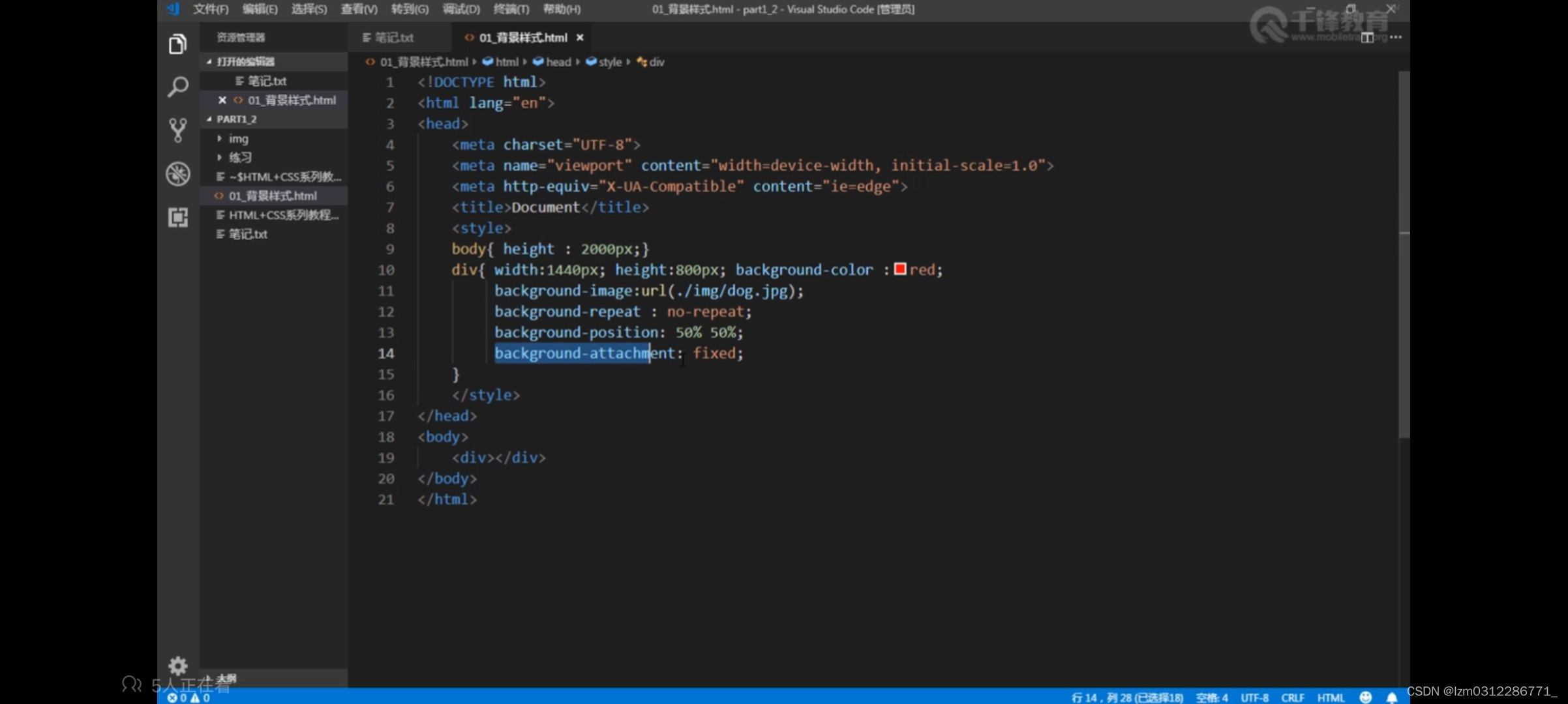
Task: Click line and column indicator in status bar
Action: coord(1126,697)
